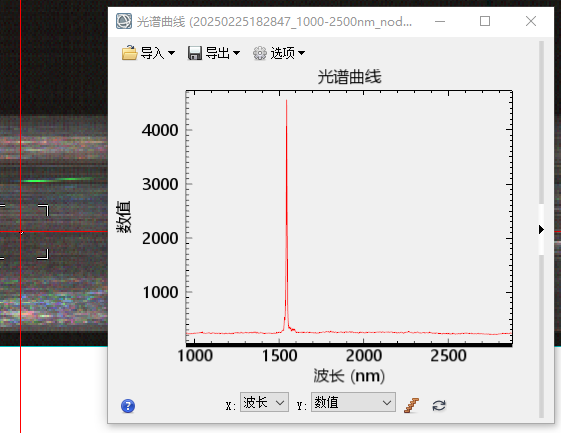The image size is (561, 433).
Task: Click the 导出 label text
Action: pyautogui.click(x=218, y=53)
